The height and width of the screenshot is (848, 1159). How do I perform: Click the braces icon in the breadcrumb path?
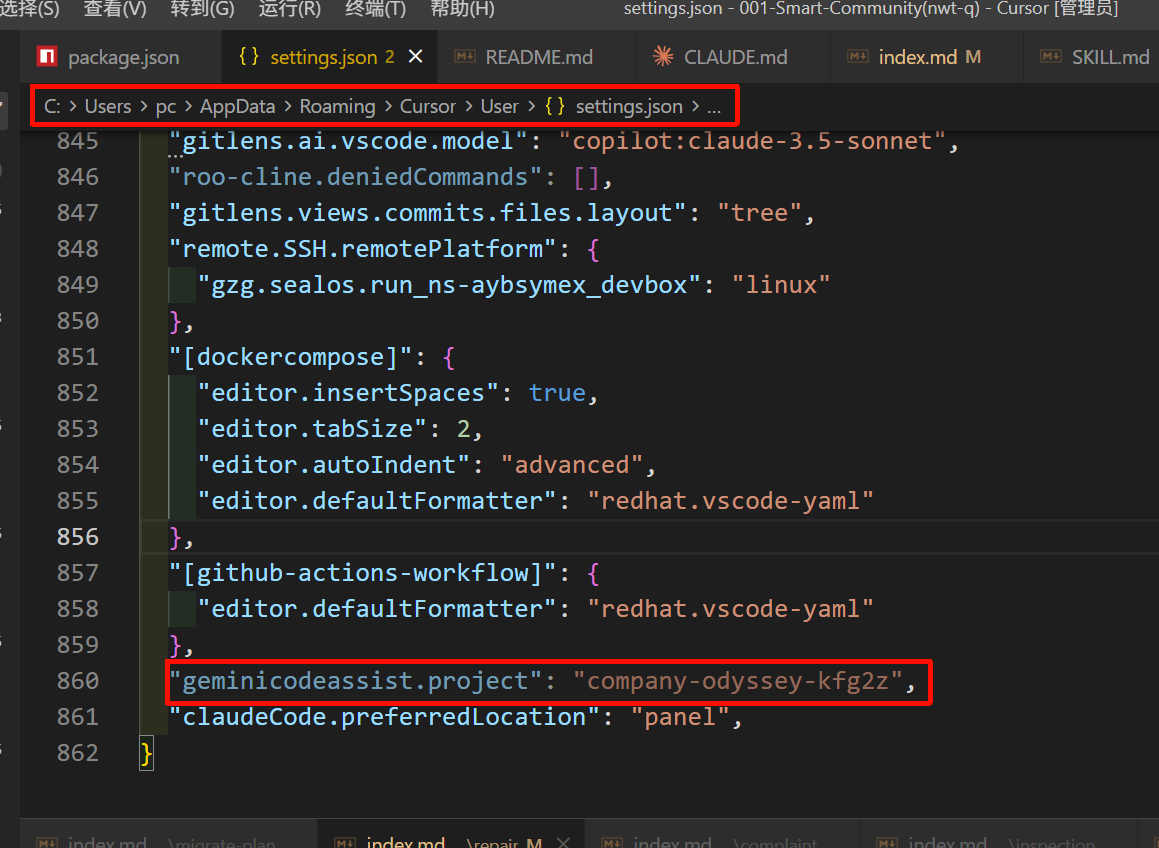[556, 106]
